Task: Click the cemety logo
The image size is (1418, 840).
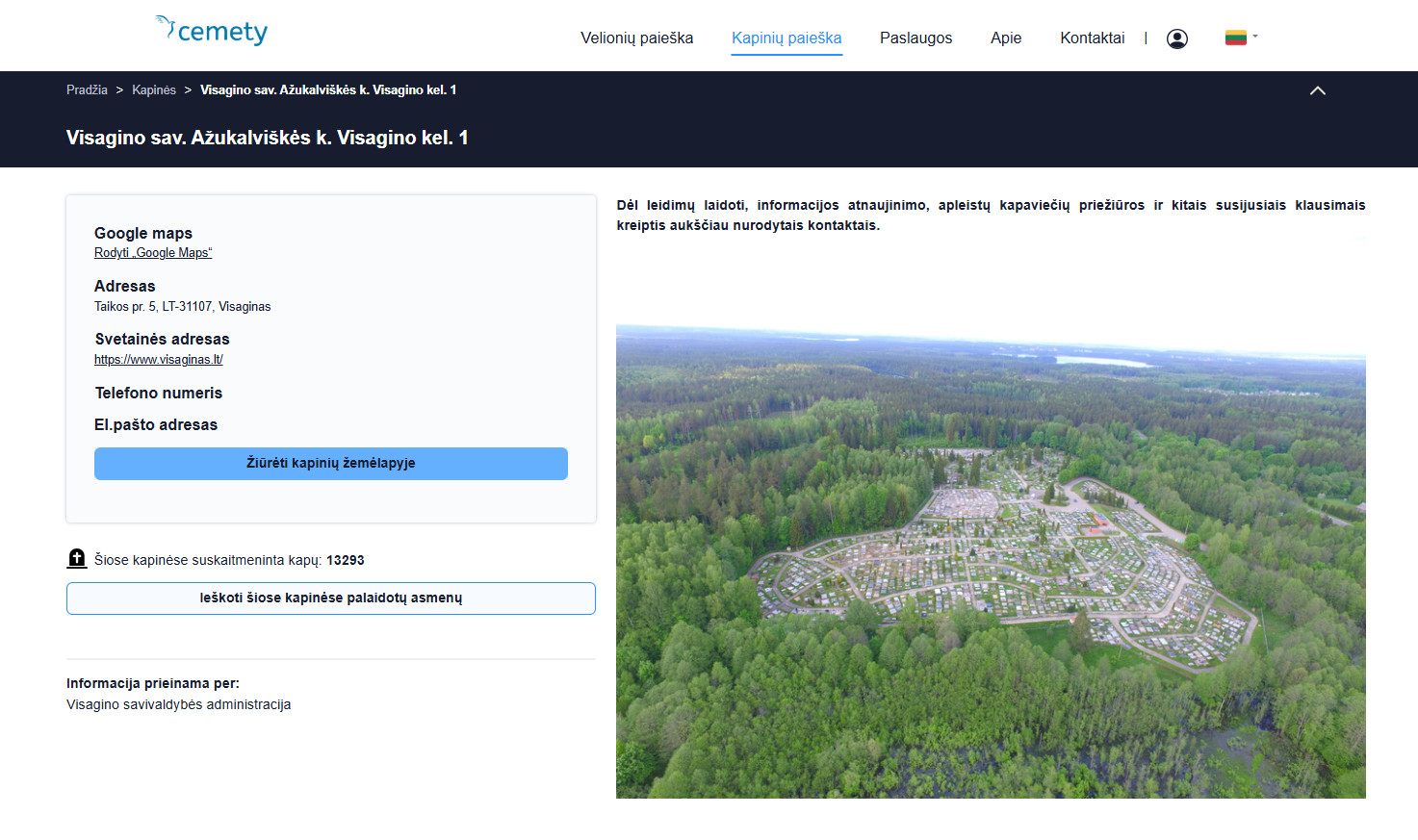Action: pyautogui.click(x=212, y=31)
